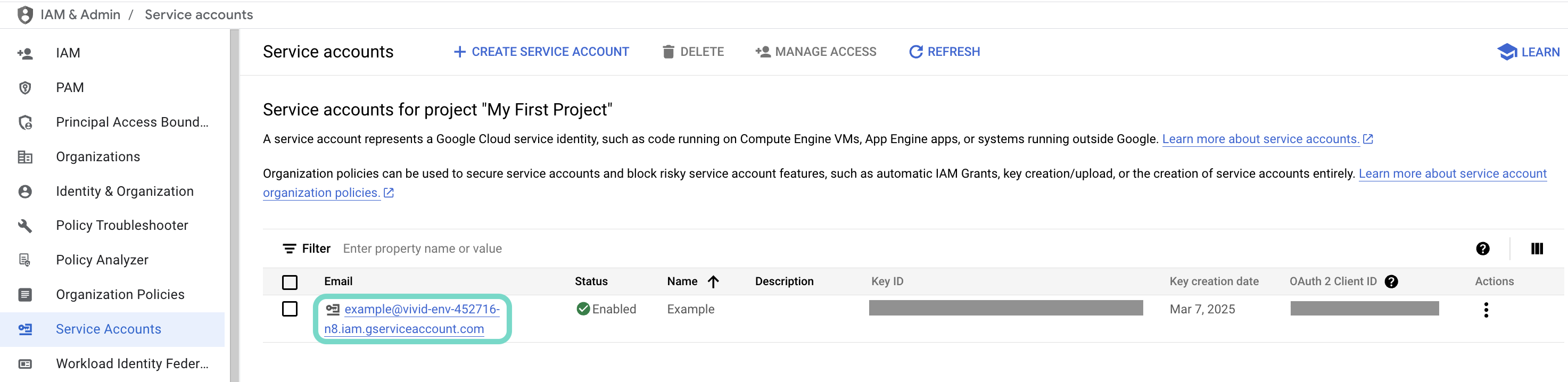Open the Learn panel
Viewport: 1568px width, 382px height.
1528,52
